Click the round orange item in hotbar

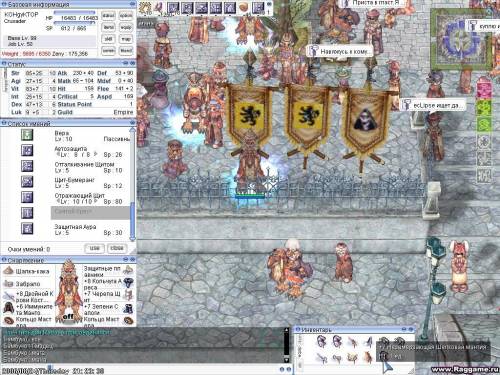[x=244, y=7]
